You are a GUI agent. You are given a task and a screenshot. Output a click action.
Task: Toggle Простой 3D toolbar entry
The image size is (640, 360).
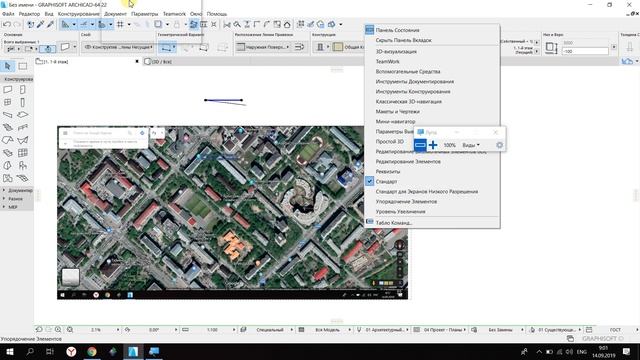(389, 142)
